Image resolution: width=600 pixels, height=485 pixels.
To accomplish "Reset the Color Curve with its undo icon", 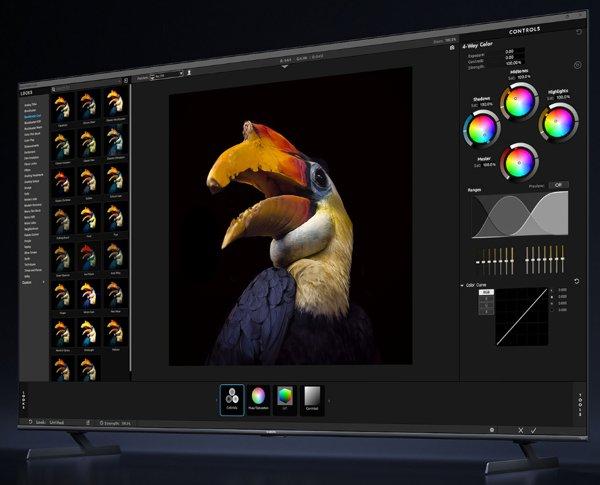I will pos(577,281).
